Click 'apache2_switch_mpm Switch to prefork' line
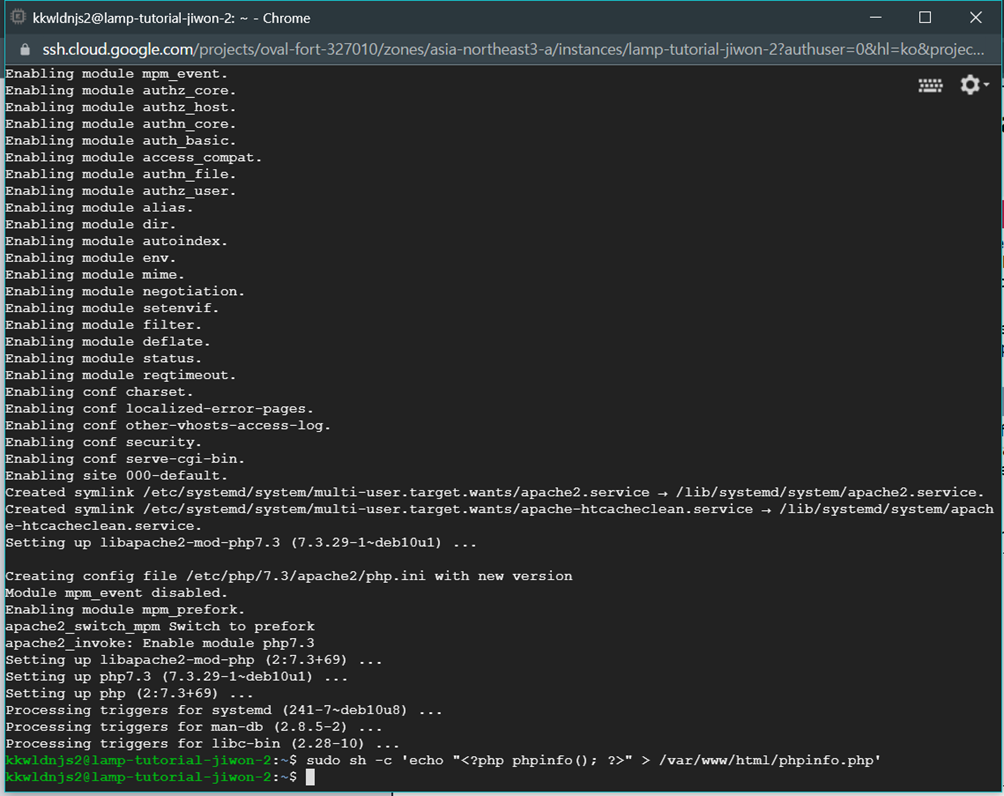The width and height of the screenshot is (1004, 796). point(160,626)
